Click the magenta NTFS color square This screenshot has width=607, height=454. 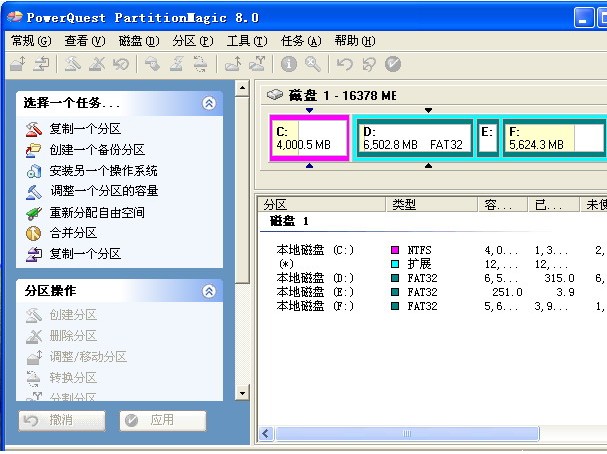pyautogui.click(x=395, y=250)
